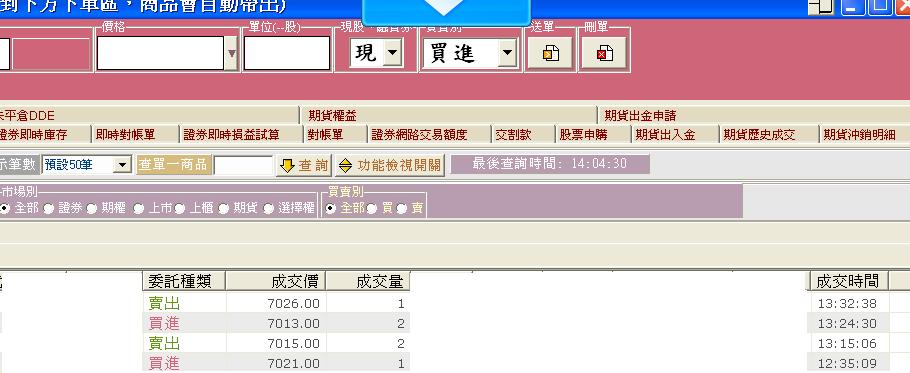Open the 買進 buy/sell type dropdown
Screen dimensions: 910x373
point(507,53)
